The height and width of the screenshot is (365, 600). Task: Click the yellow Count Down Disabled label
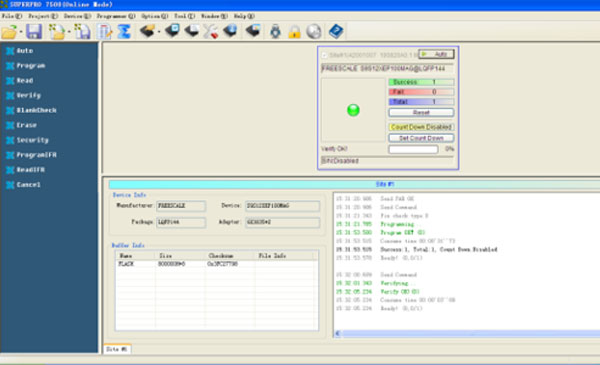(x=421, y=127)
